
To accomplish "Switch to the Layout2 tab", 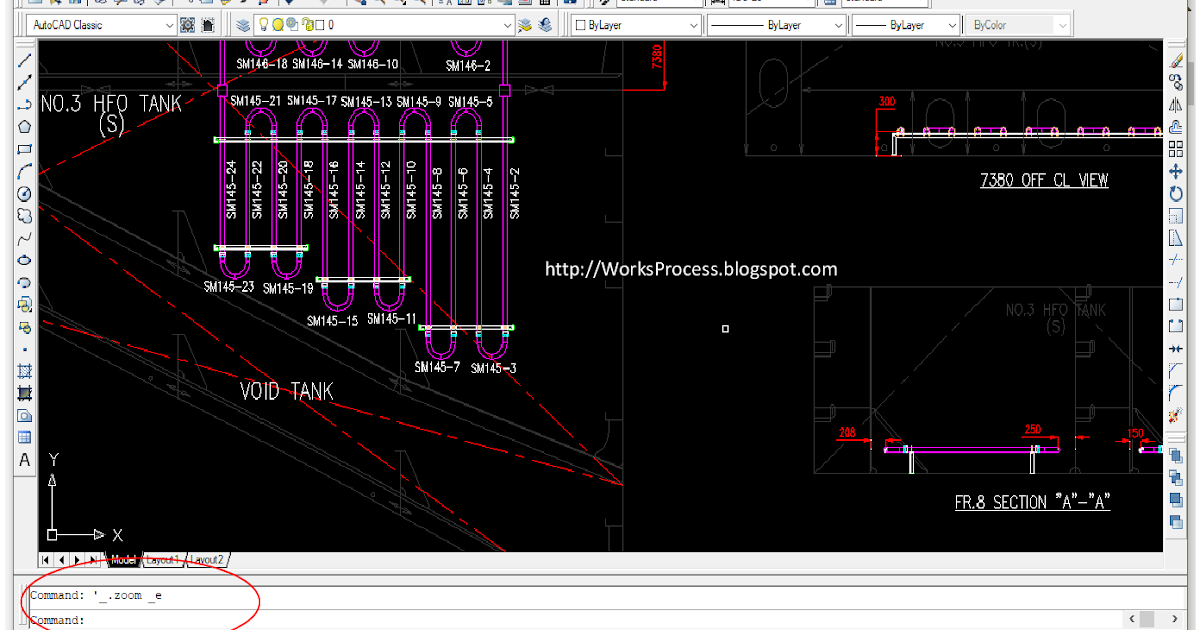I will point(207,560).
